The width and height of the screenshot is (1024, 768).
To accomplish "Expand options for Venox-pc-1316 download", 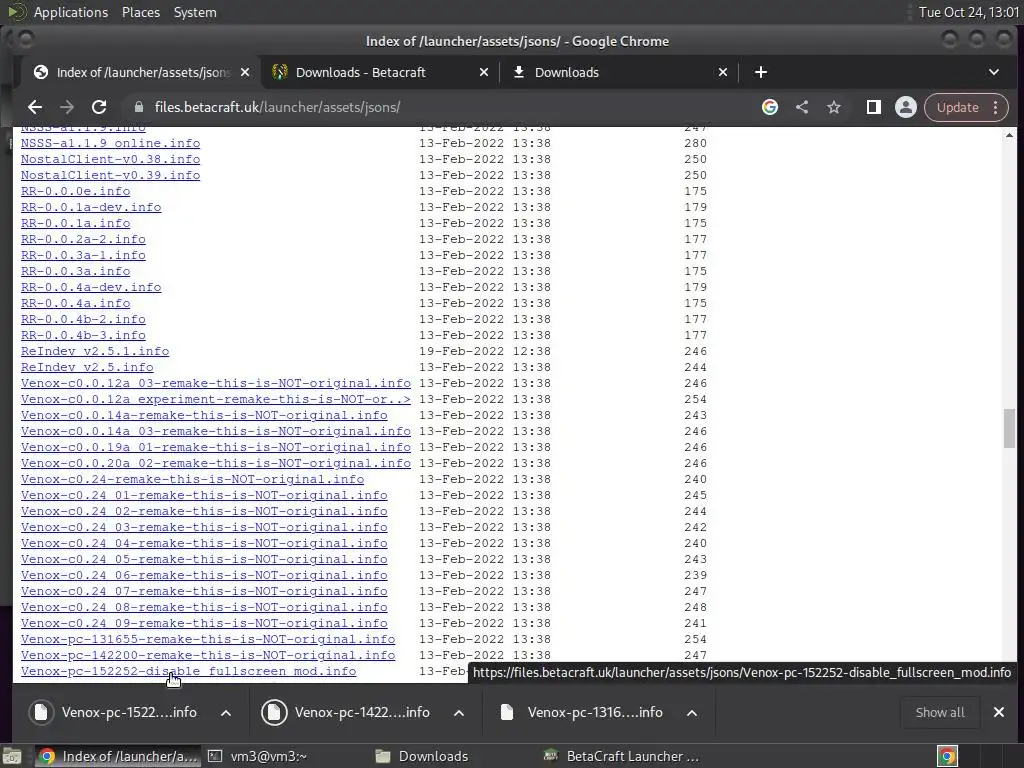I will 692,712.
